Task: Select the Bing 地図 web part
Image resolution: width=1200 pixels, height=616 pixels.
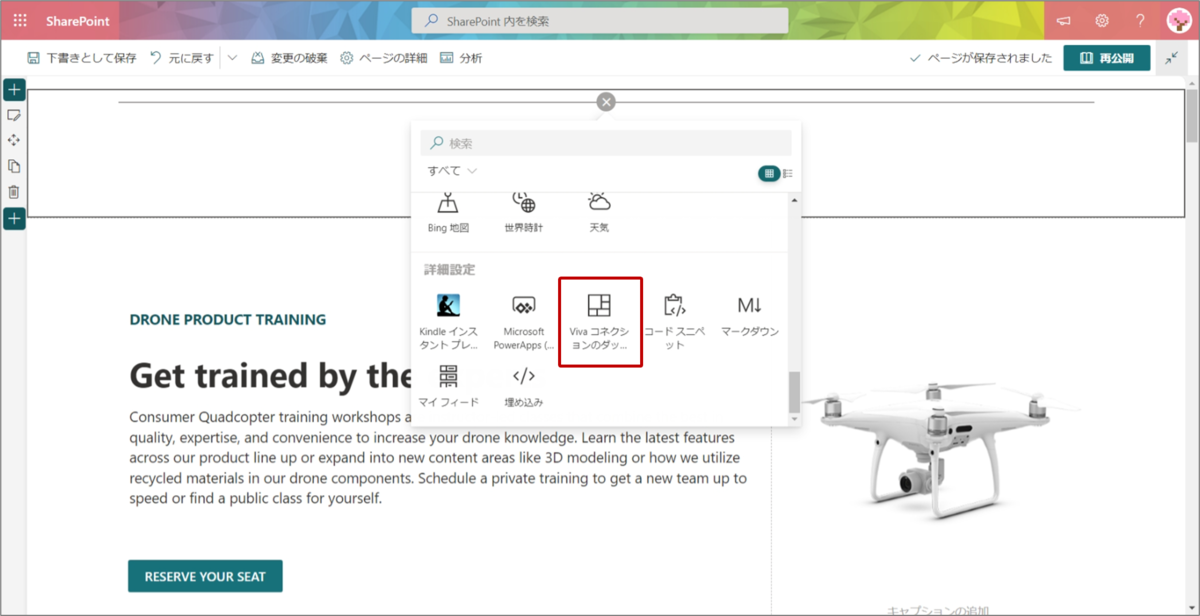Action: click(x=448, y=212)
